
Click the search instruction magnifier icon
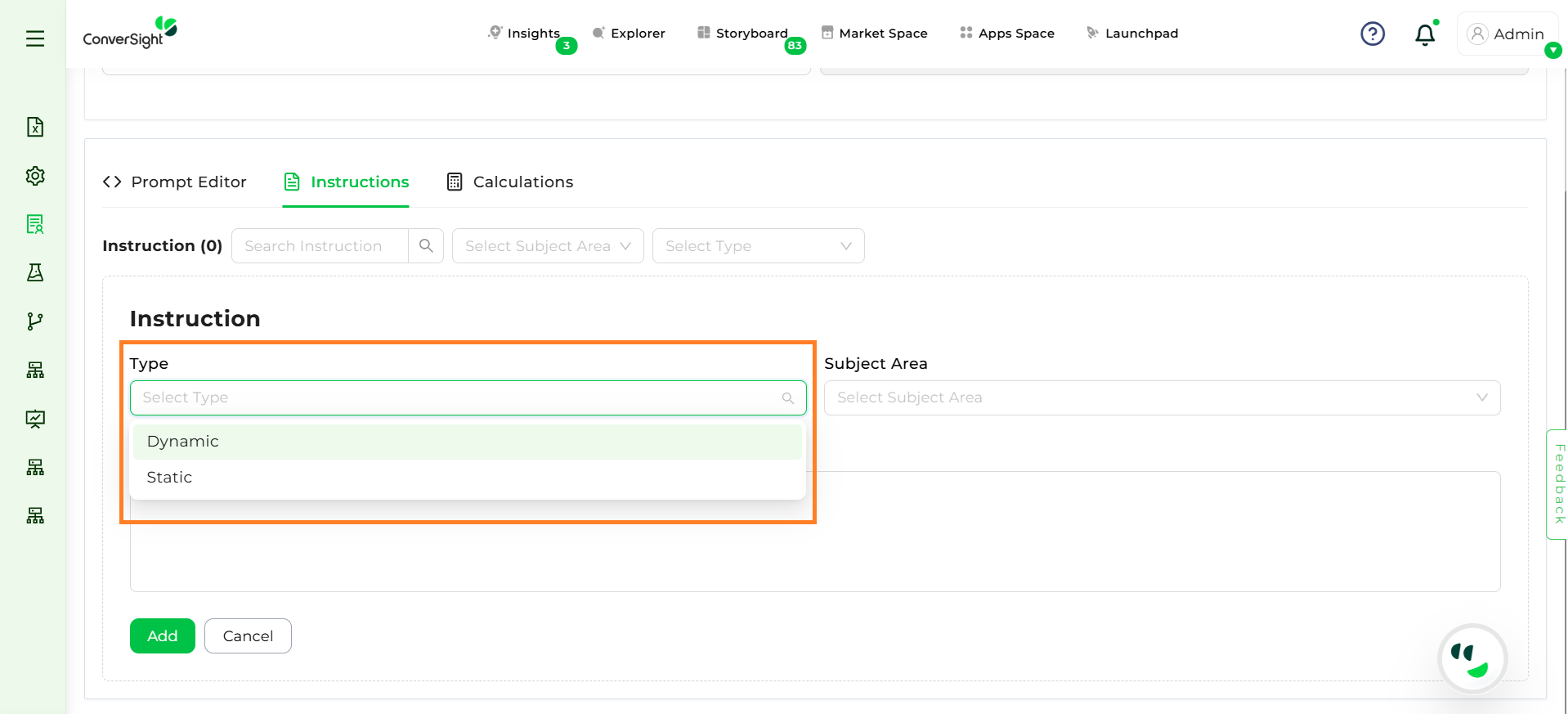[x=426, y=246]
